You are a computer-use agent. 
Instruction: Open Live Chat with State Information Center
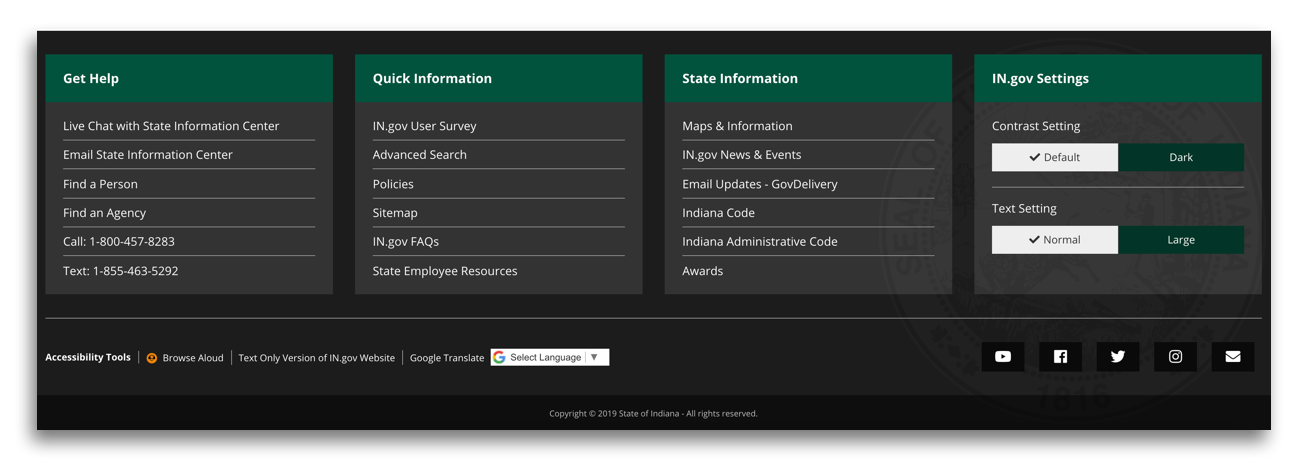[171, 126]
